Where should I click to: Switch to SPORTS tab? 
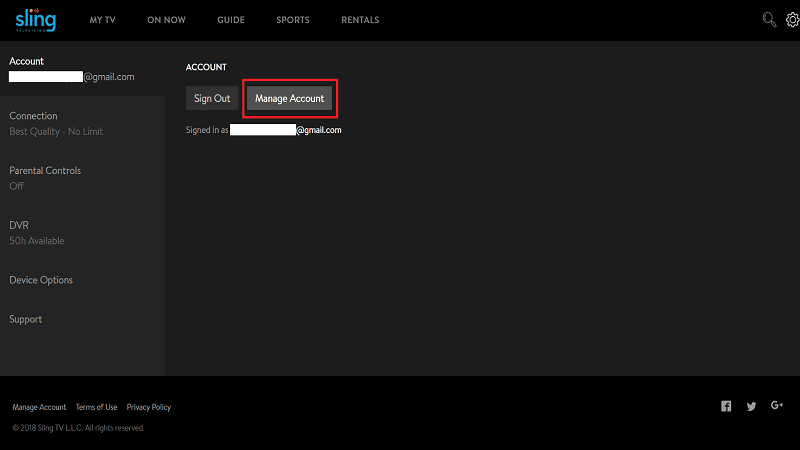(293, 20)
